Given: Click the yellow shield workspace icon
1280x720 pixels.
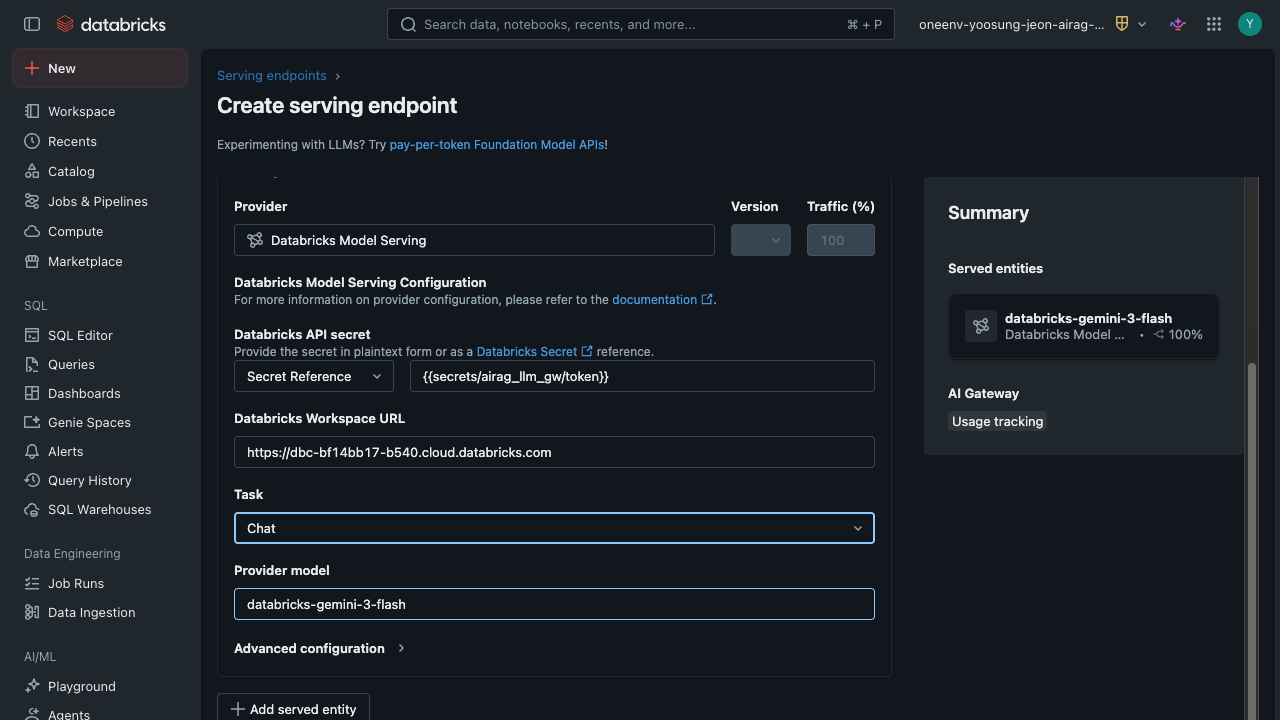Looking at the screenshot, I should pos(1122,24).
